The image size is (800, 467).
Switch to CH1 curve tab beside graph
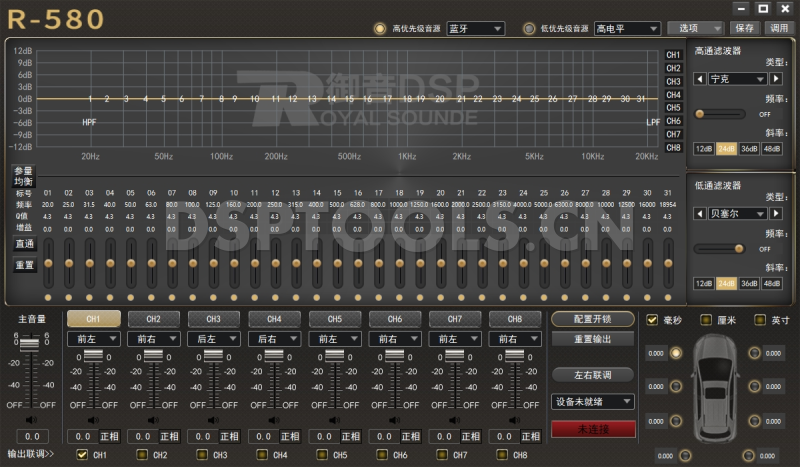[x=673, y=55]
